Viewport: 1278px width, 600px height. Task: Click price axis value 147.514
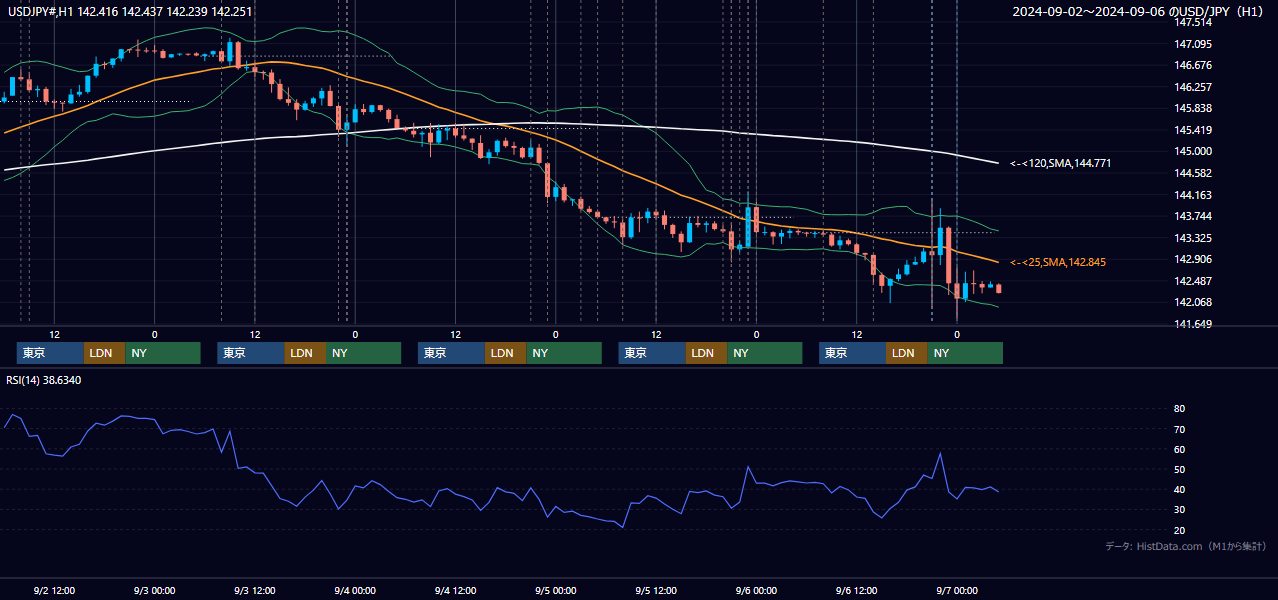tap(1193, 22)
